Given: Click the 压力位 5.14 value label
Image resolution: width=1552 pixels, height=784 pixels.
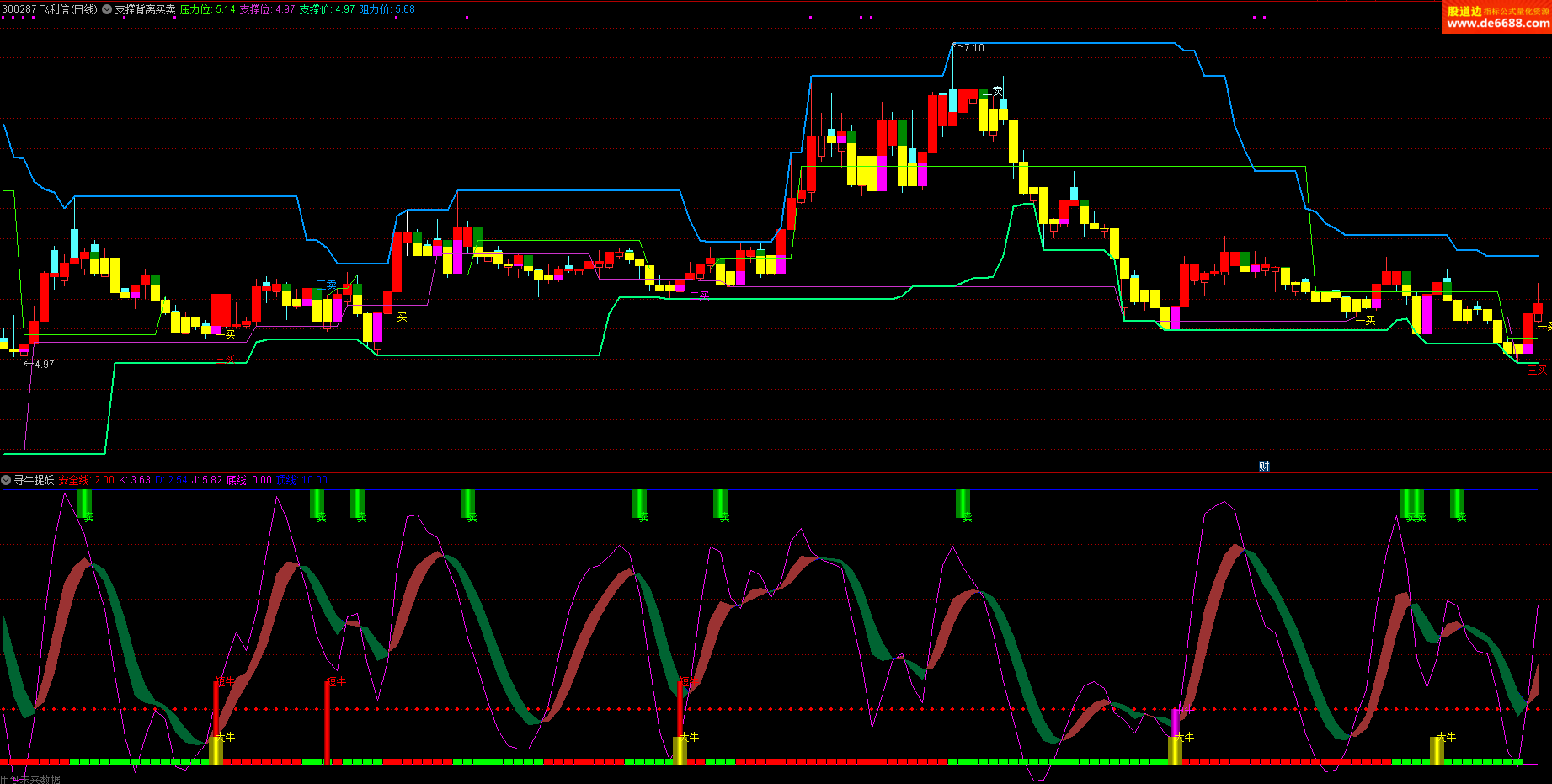Looking at the screenshot, I should click(x=207, y=9).
